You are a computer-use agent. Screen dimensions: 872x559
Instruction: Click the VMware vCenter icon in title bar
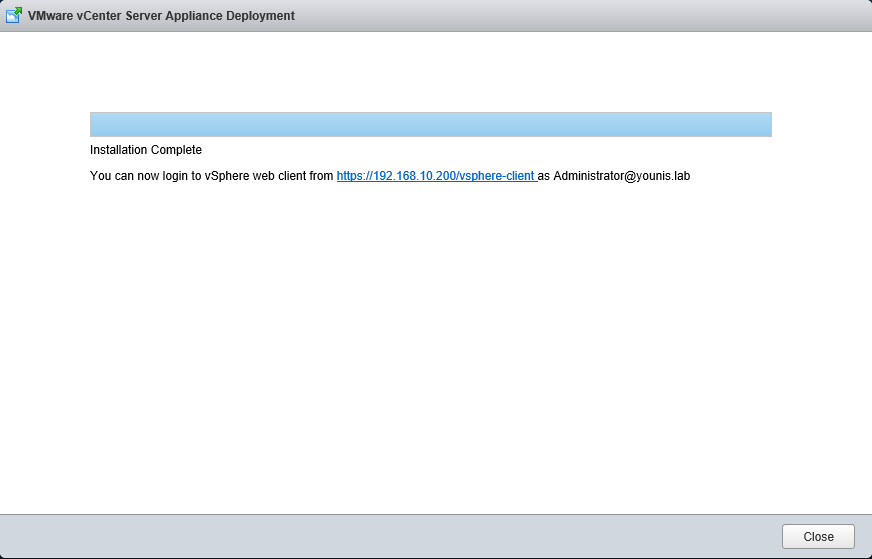point(14,16)
